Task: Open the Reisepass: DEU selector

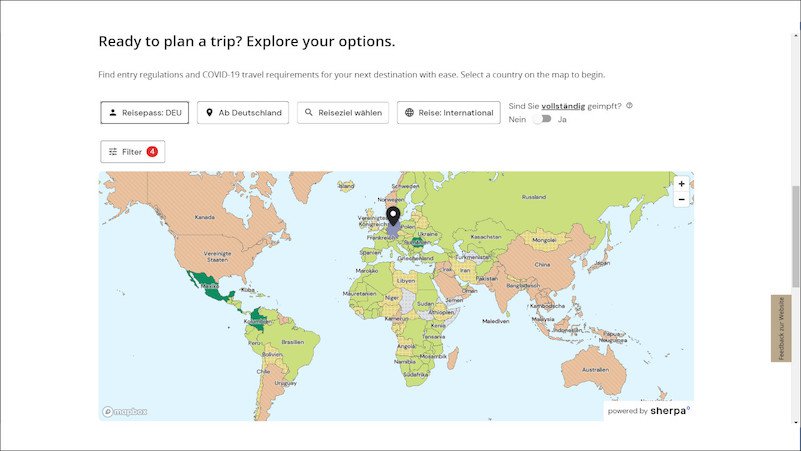Action: tap(145, 113)
